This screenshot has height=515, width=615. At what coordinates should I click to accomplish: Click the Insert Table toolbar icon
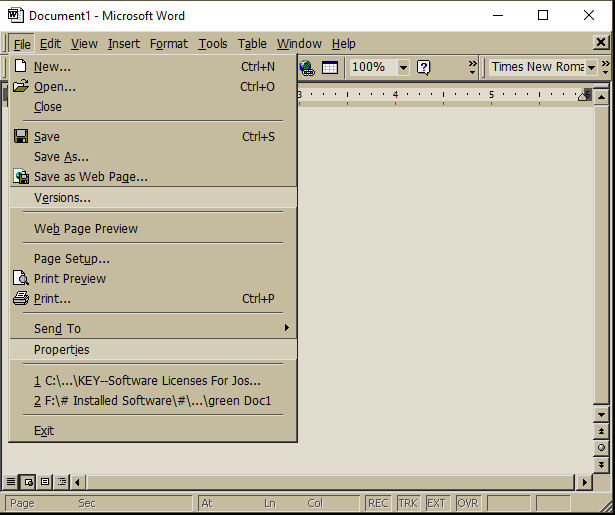[329, 67]
